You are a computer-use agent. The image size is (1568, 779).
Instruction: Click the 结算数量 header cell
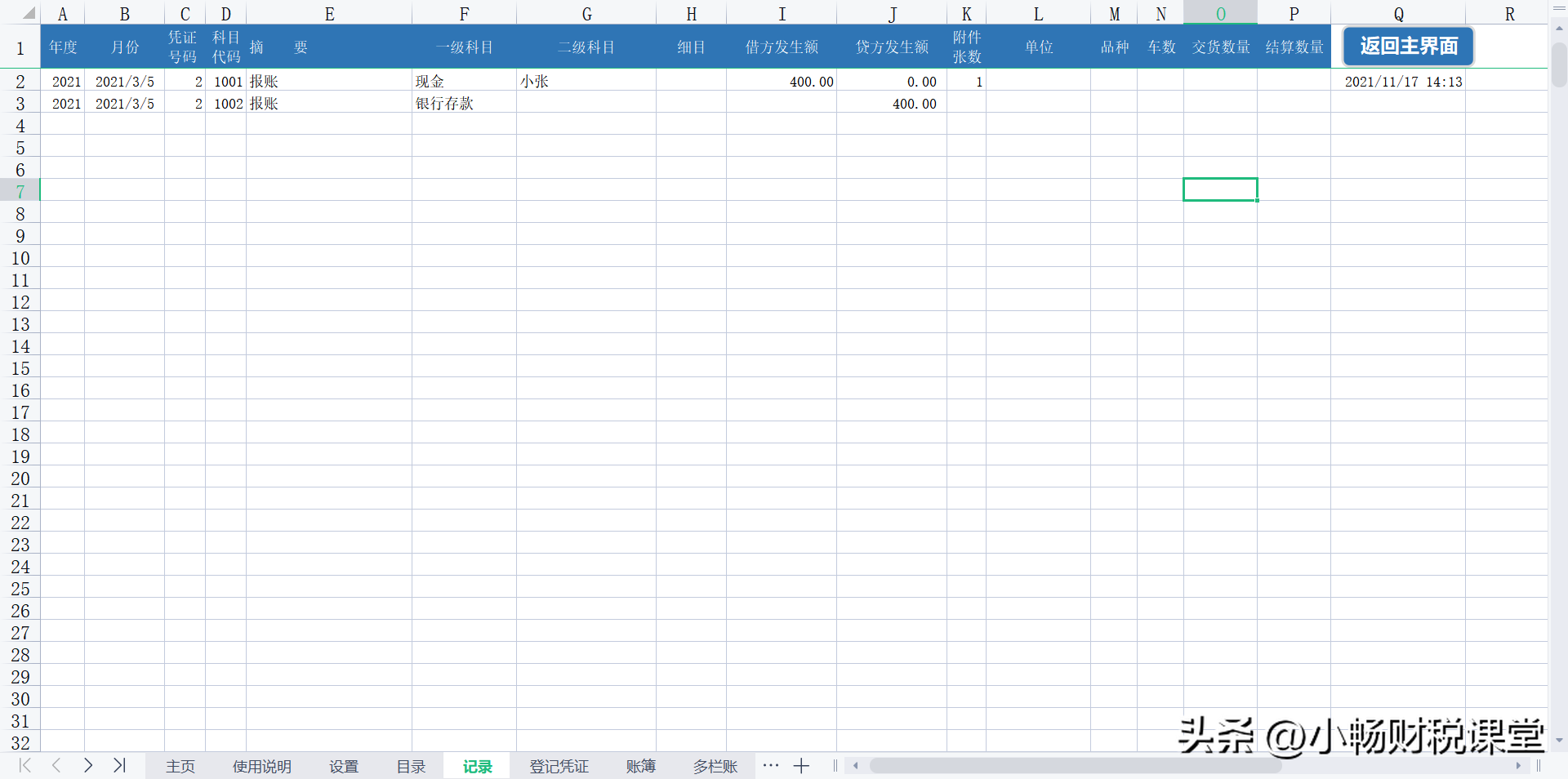coord(1294,47)
